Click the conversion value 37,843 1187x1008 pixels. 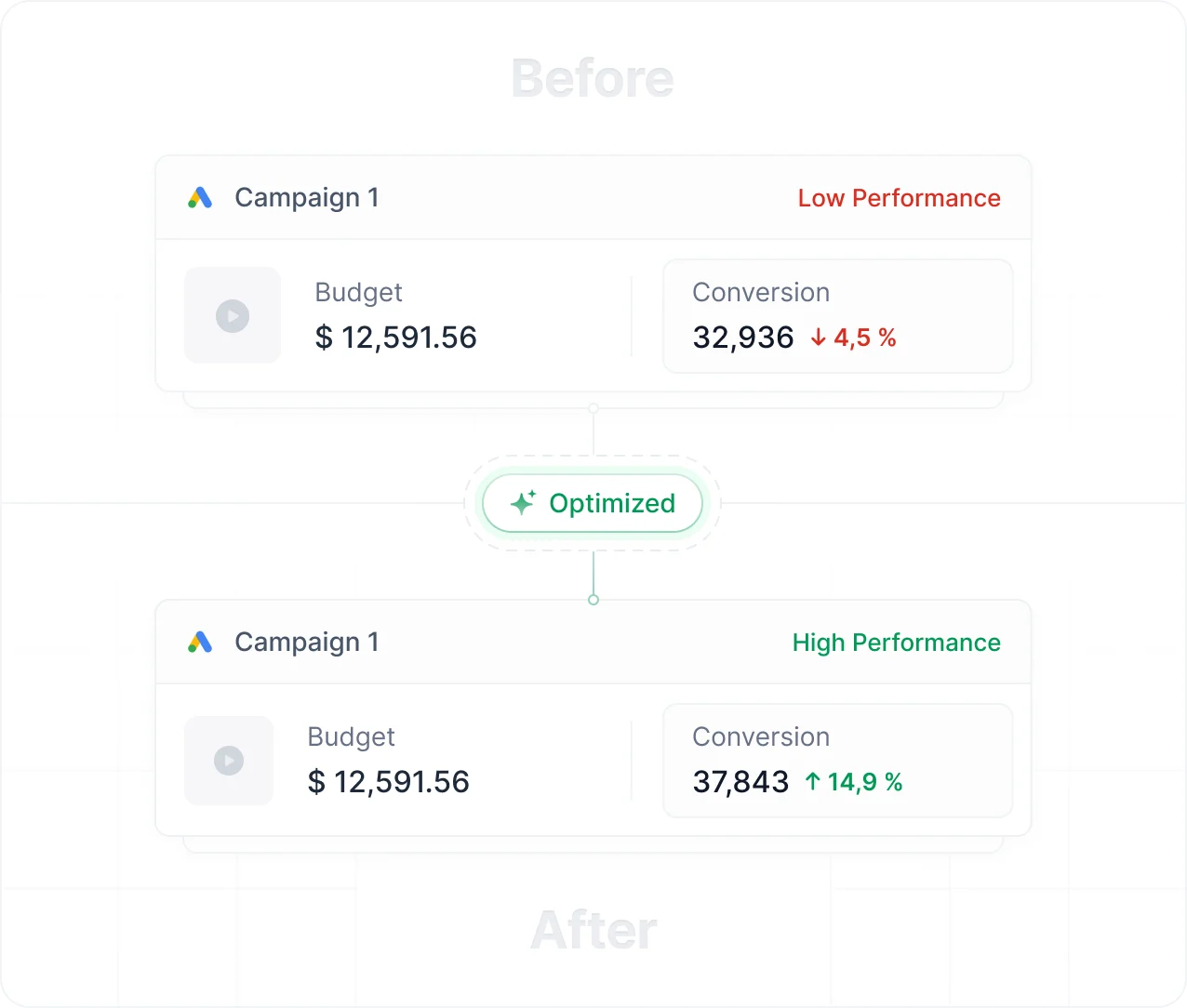pyautogui.click(x=740, y=782)
